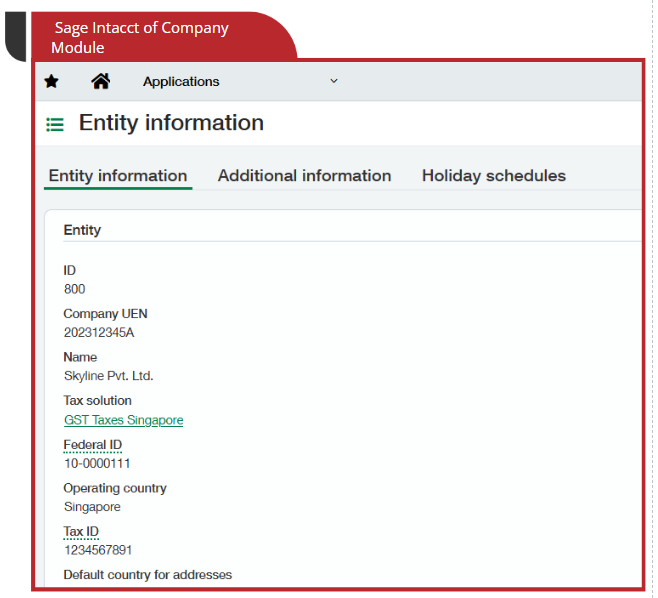Screen dimensions: 658x598
Task: Follow the GST Taxes Singapore link
Action: [x=123, y=420]
